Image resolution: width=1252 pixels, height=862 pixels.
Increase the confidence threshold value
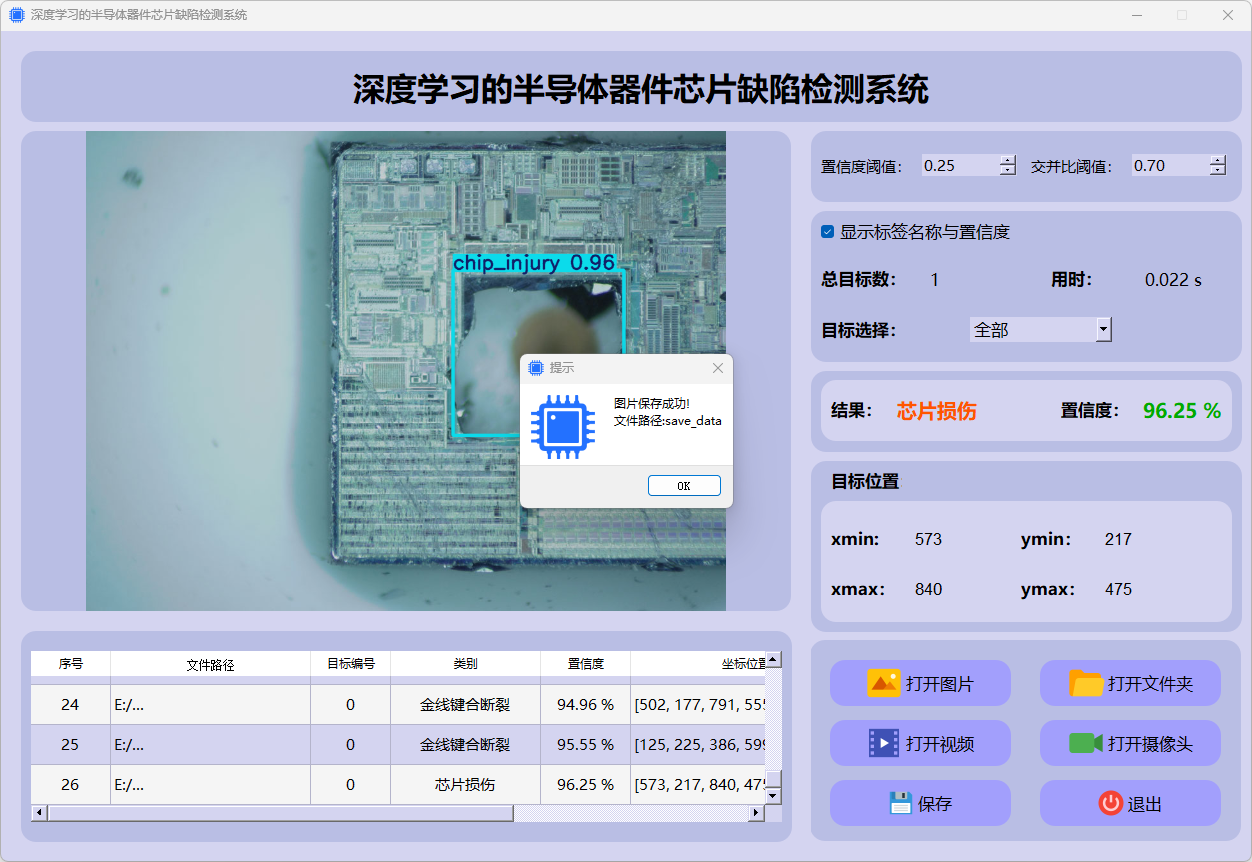[x=1008, y=160]
